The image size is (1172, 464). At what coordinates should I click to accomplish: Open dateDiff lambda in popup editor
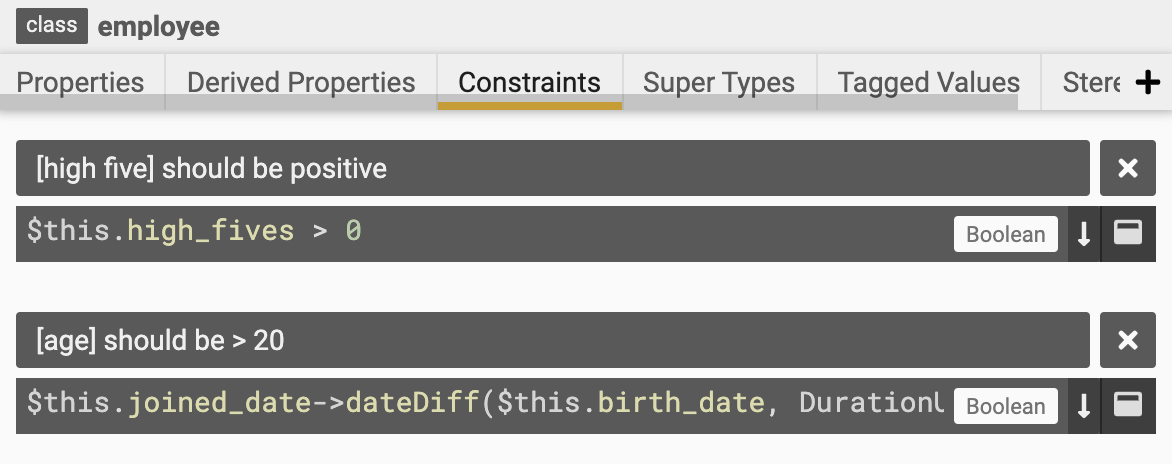pos(1129,406)
